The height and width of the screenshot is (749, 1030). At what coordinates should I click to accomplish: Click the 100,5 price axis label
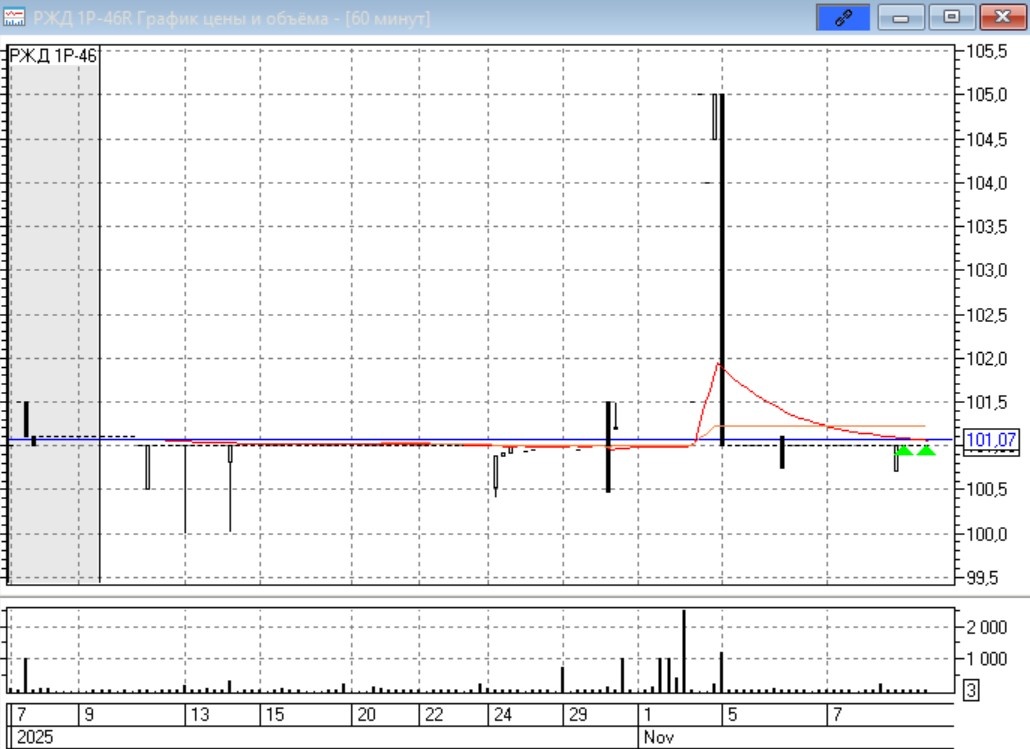(x=986, y=489)
